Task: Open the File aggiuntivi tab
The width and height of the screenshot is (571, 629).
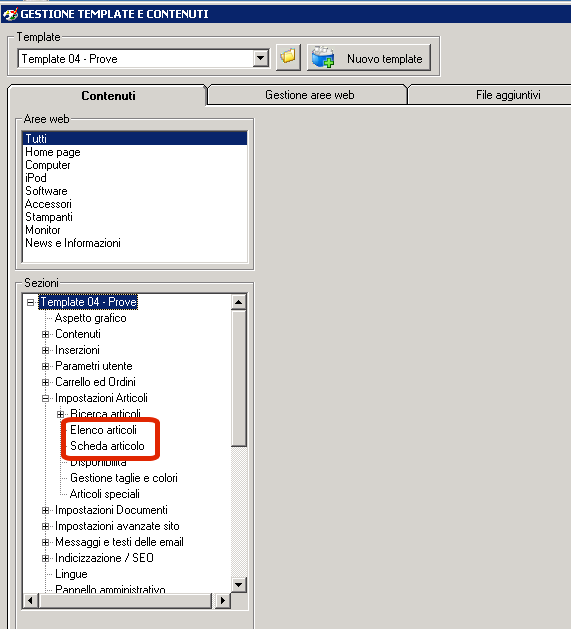Action: tap(508, 95)
